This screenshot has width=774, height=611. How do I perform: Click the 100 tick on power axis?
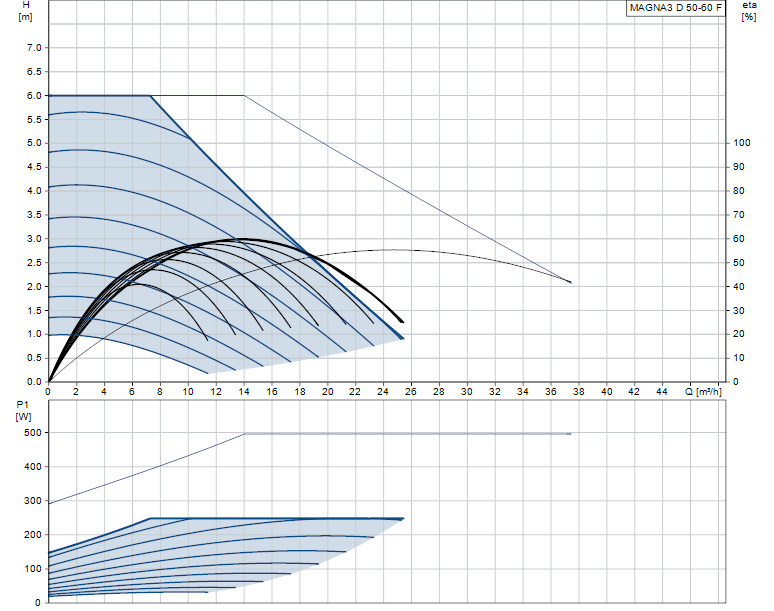click(33, 569)
